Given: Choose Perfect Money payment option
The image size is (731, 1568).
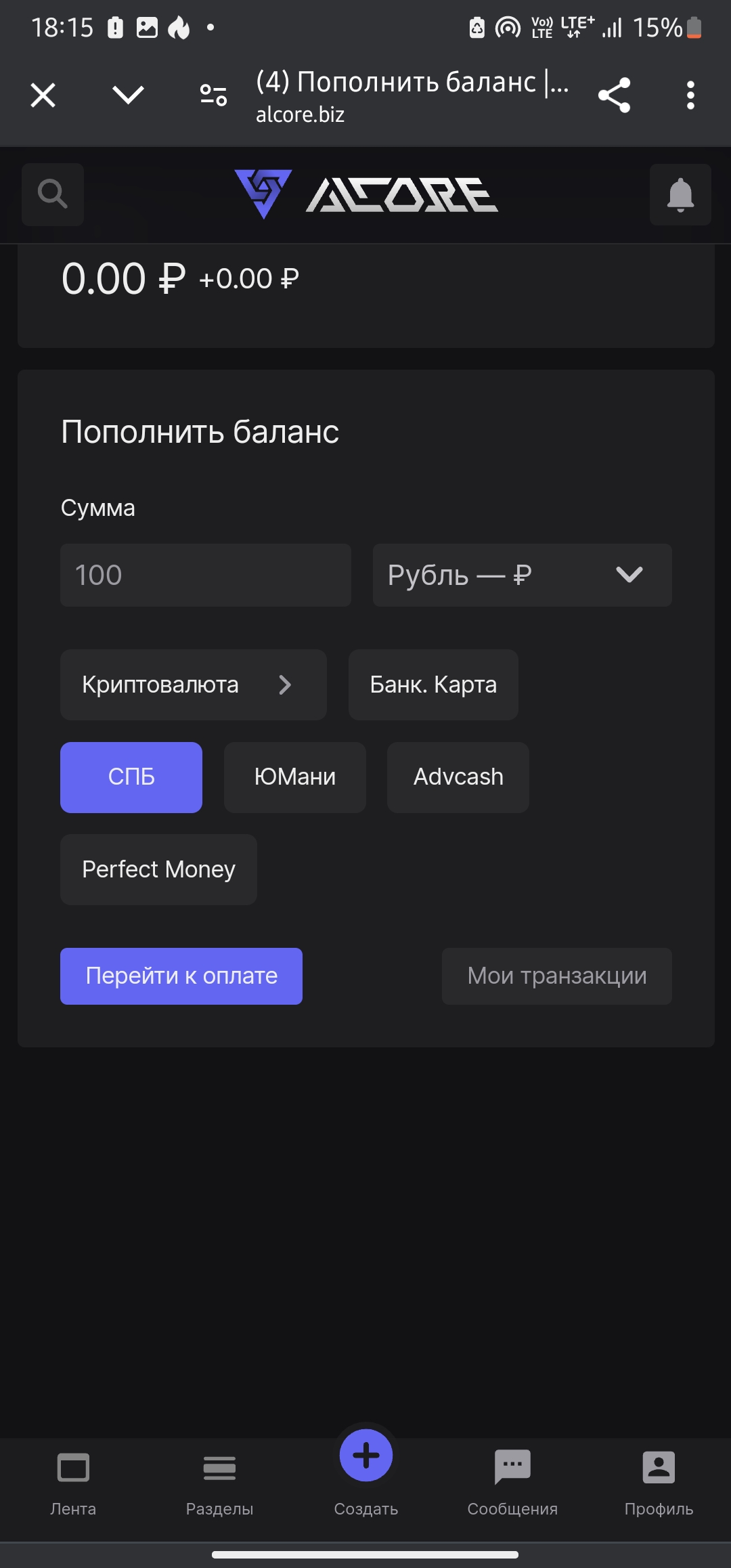Looking at the screenshot, I should click(x=158, y=869).
